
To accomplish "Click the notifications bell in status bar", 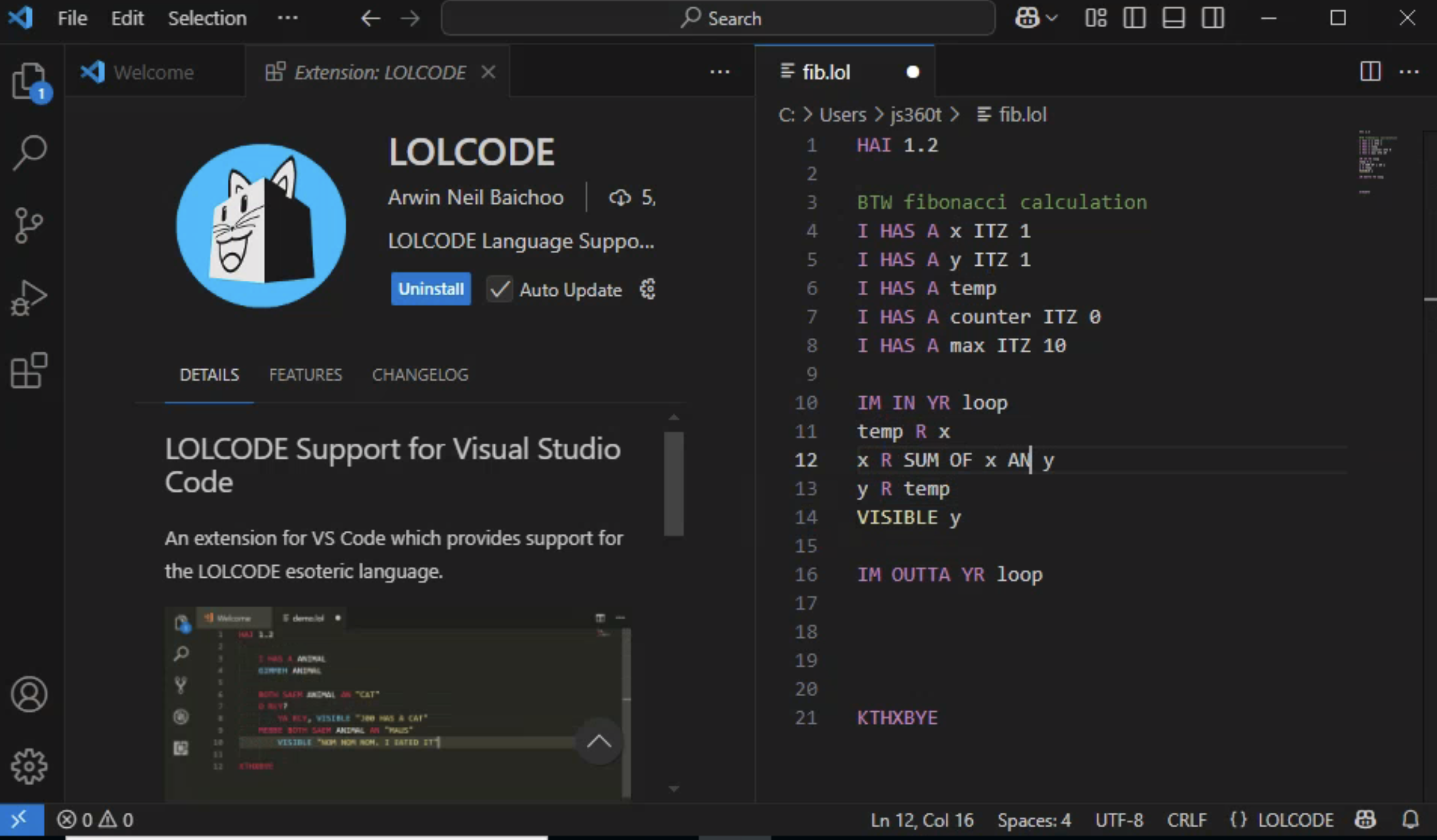I will coord(1410,819).
